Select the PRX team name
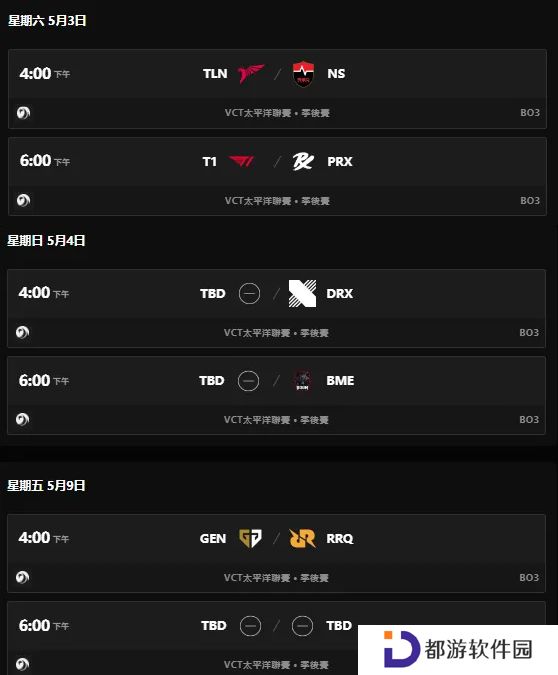The height and width of the screenshot is (675, 558). (340, 161)
